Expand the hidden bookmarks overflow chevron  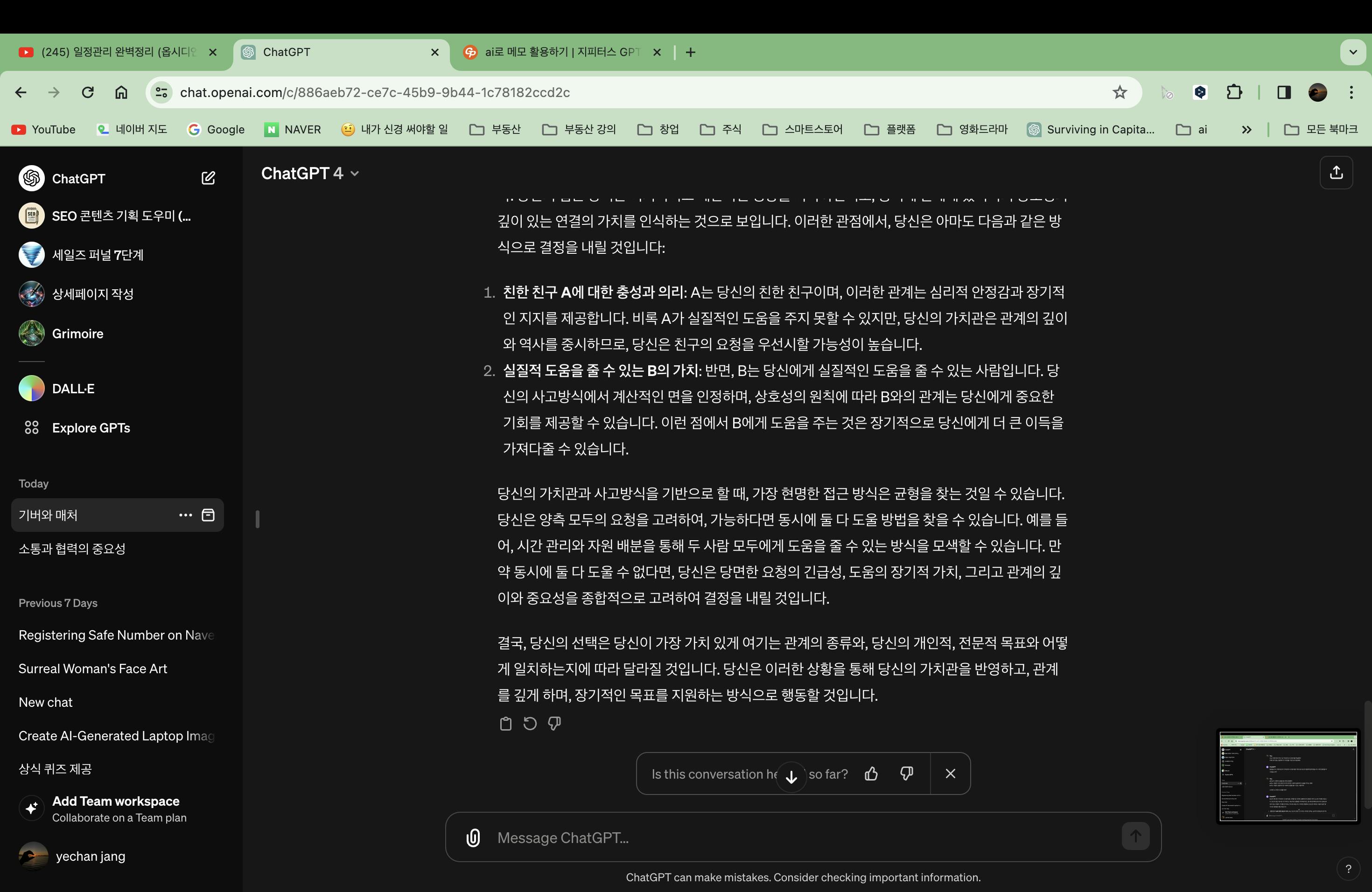coord(1246,130)
